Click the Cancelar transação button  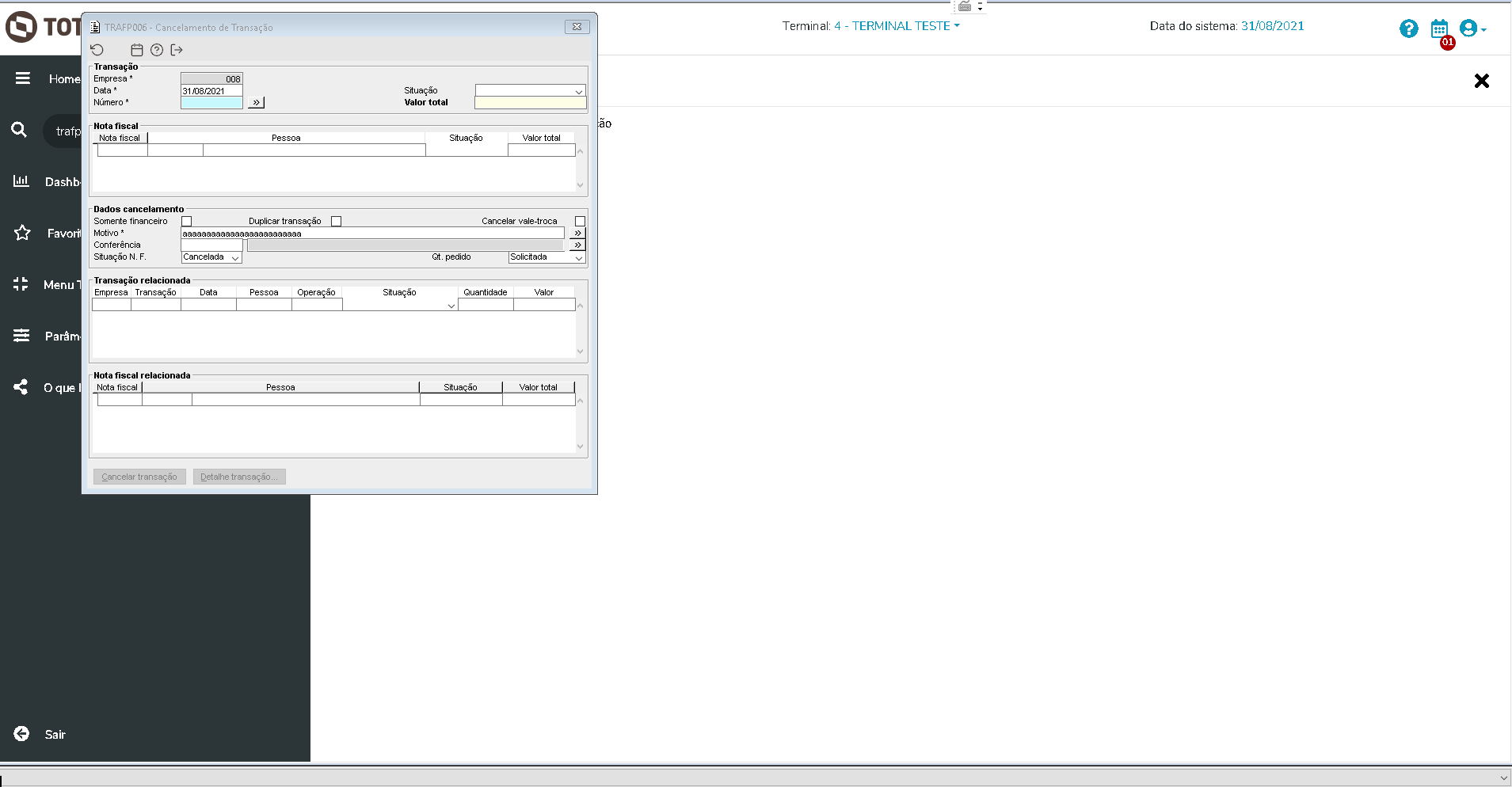(x=139, y=477)
